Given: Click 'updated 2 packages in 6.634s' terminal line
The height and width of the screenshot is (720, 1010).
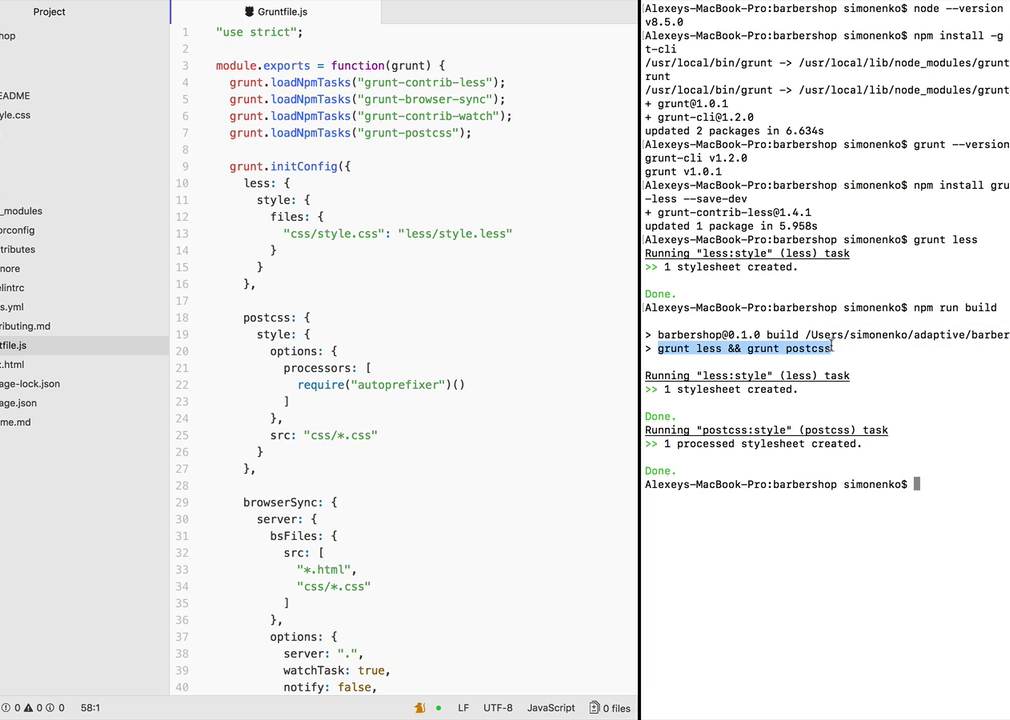Looking at the screenshot, I should coord(734,131).
